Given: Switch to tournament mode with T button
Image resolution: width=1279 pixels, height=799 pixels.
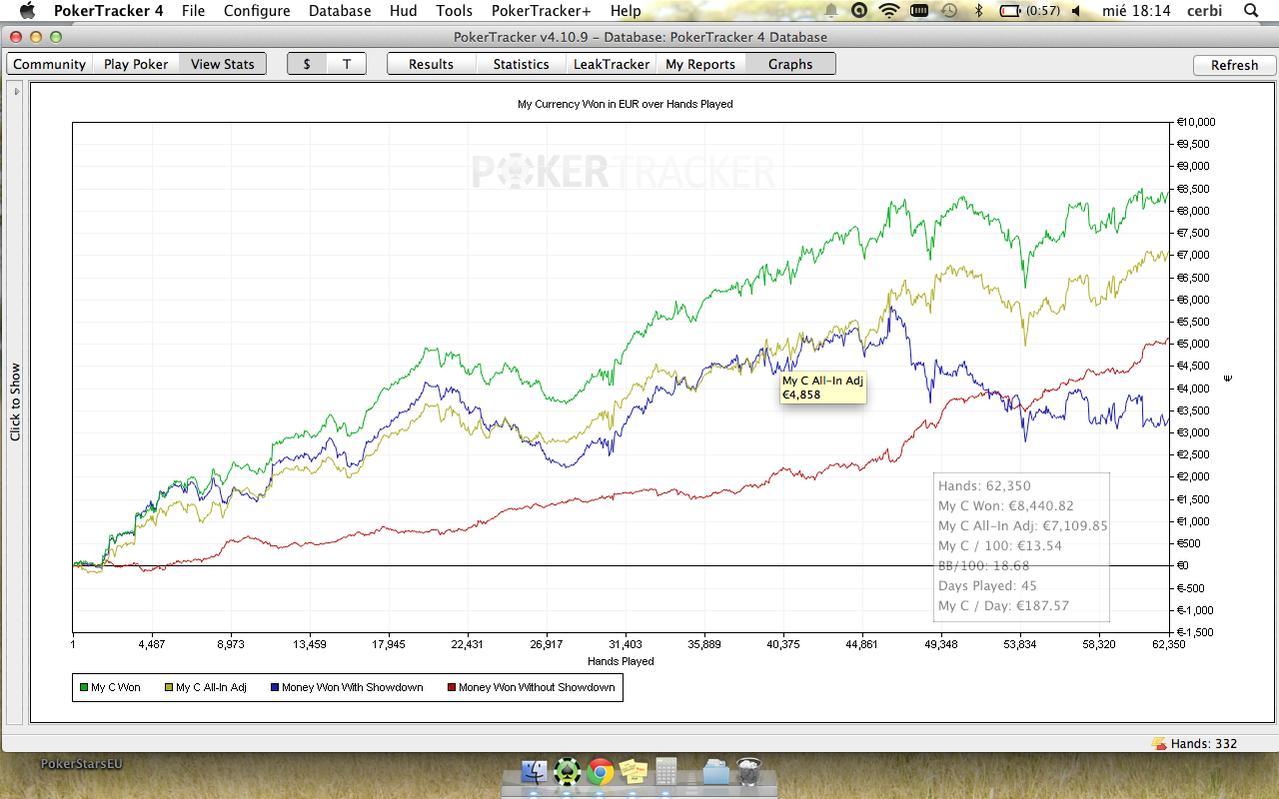Looking at the screenshot, I should 347,64.
